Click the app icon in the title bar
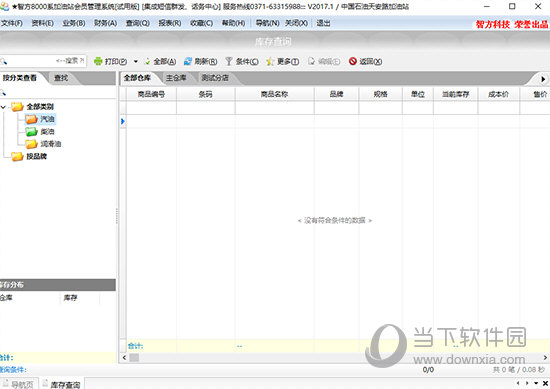Screen dimensions: 550x389 click(x=5, y=6)
